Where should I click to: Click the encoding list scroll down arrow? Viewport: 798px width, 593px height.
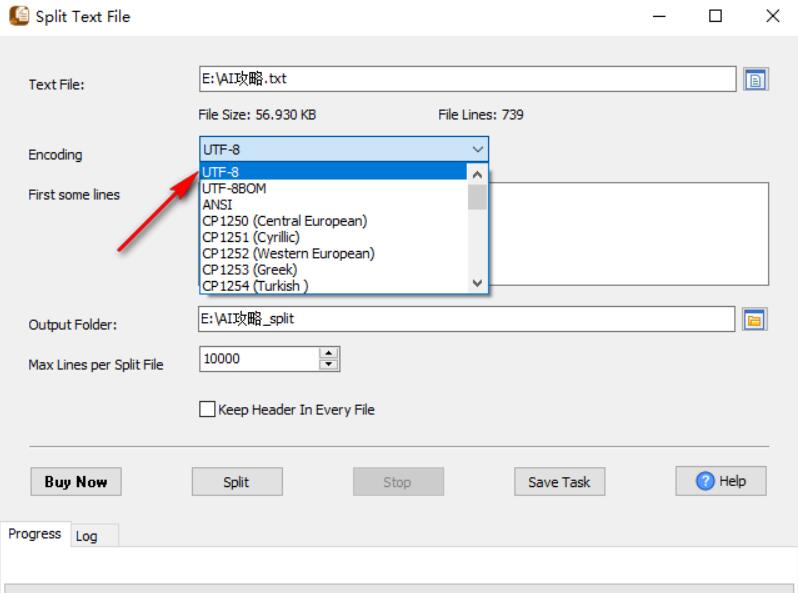click(x=477, y=283)
